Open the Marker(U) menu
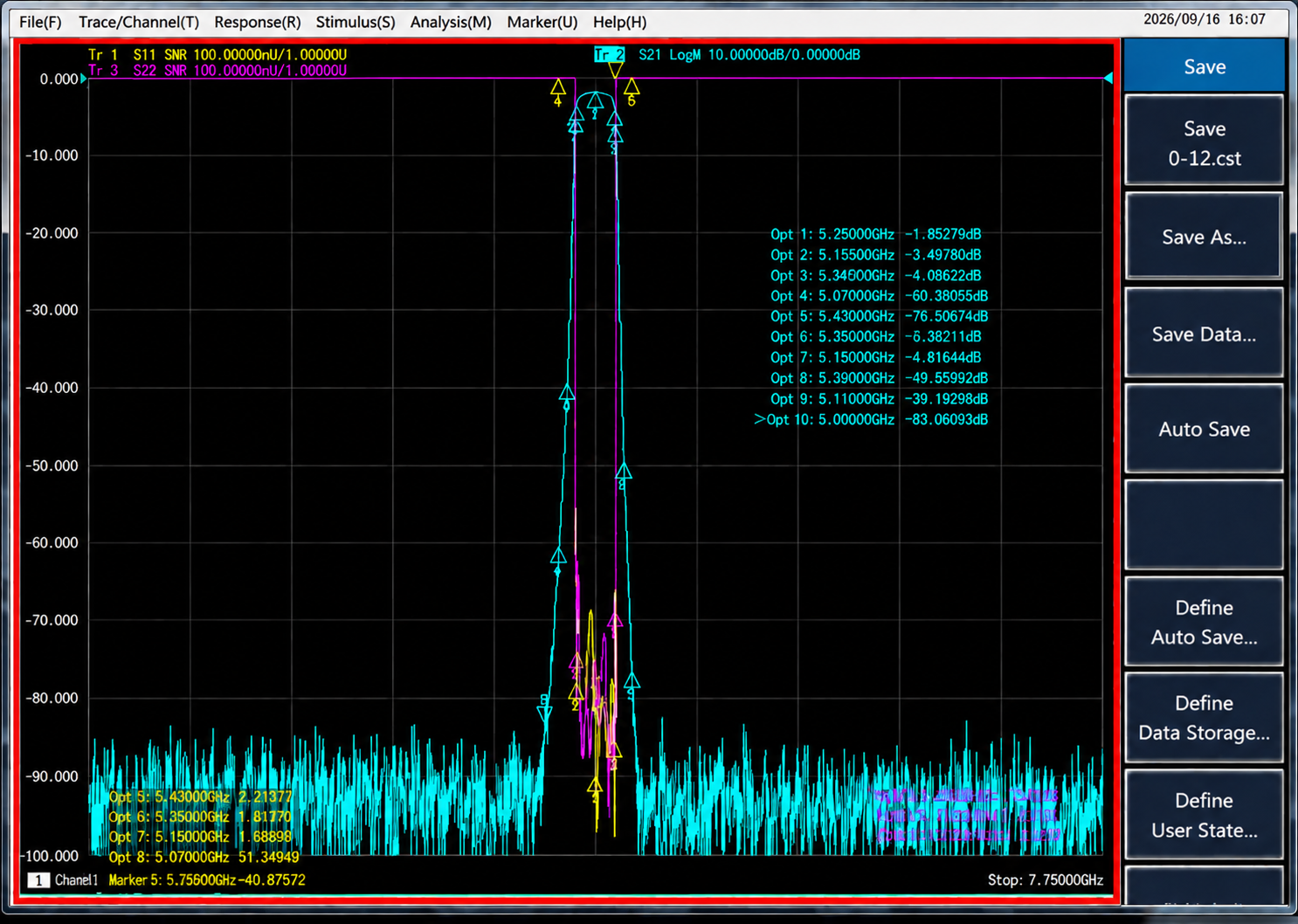This screenshot has width=1298, height=924. point(542,22)
